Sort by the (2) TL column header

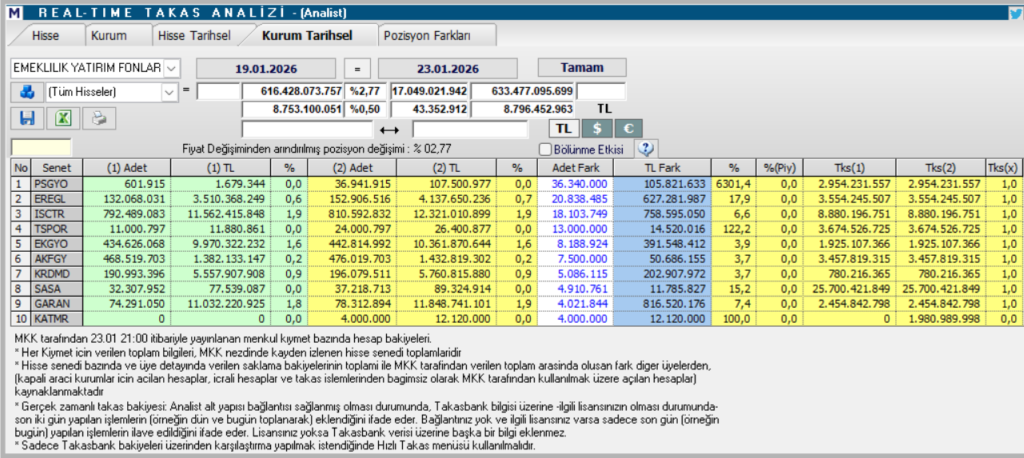(x=445, y=168)
